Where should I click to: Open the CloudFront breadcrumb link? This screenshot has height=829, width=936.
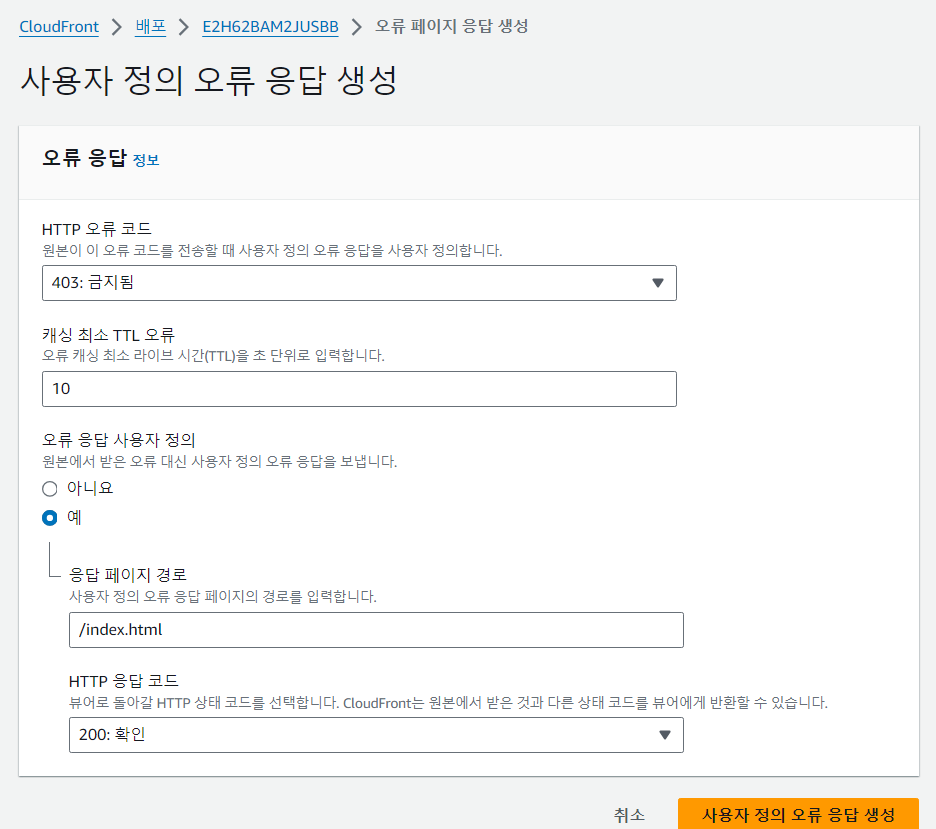pyautogui.click(x=59, y=27)
